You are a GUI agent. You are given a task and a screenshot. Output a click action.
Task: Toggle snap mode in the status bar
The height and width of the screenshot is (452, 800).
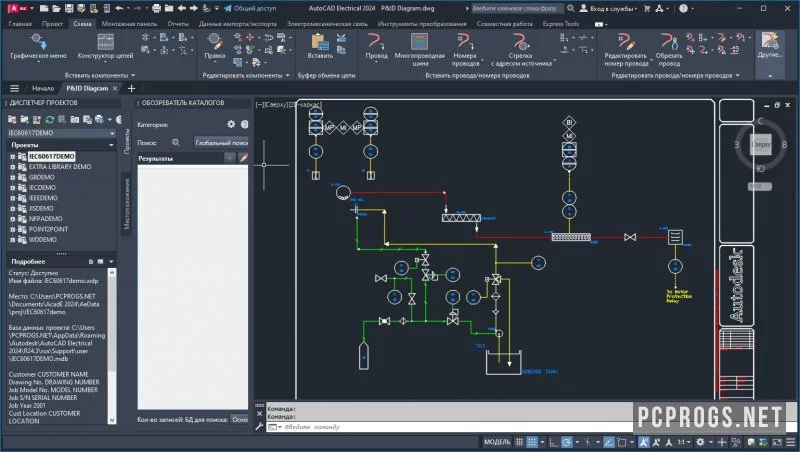click(532, 442)
